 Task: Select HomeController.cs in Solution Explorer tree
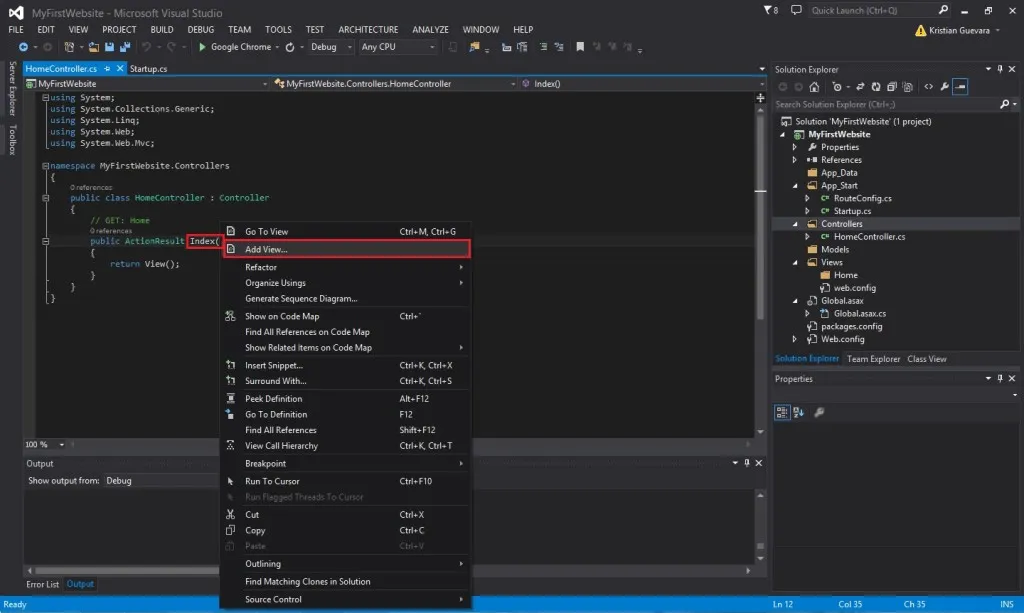tap(869, 237)
